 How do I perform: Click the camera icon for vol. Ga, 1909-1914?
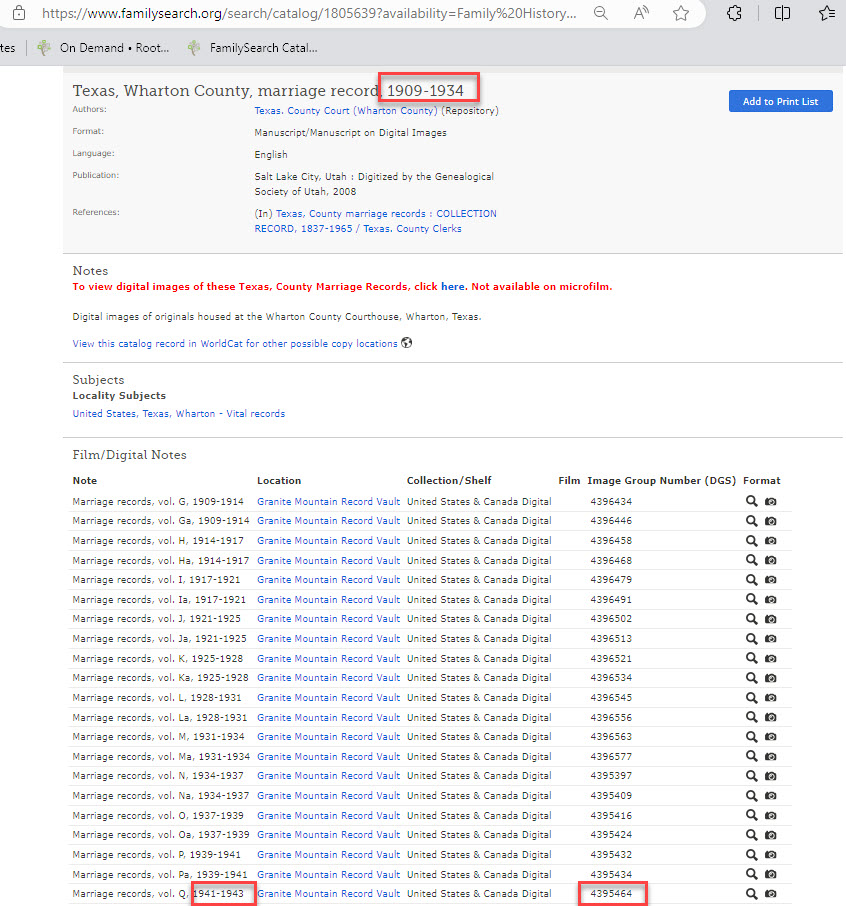click(770, 521)
